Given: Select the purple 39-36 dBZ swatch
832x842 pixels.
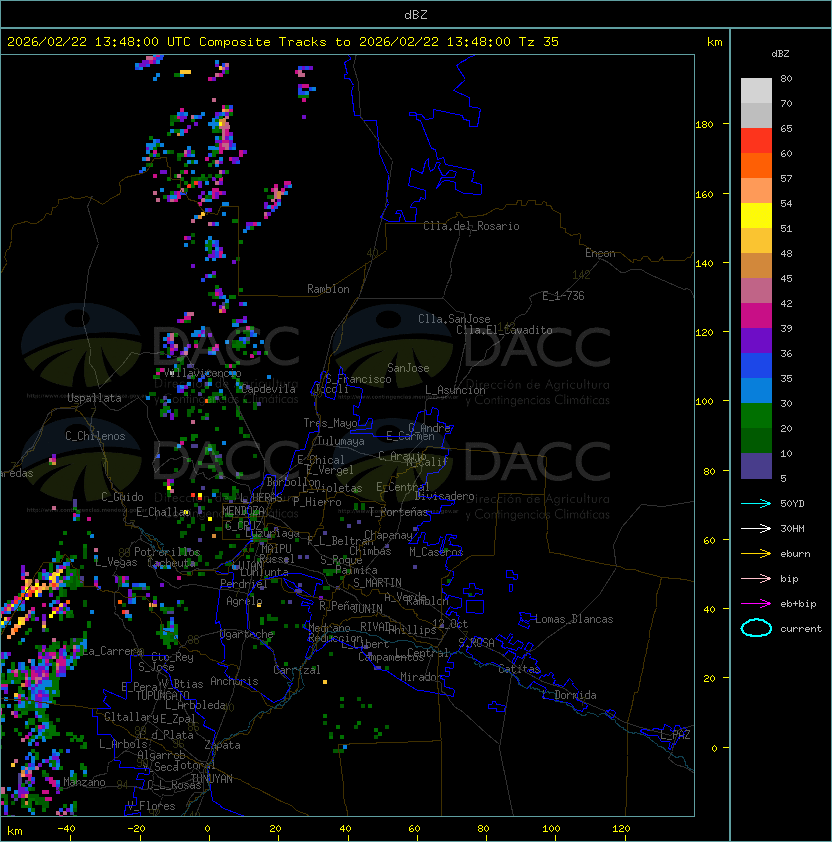Looking at the screenshot, I should click(x=756, y=340).
